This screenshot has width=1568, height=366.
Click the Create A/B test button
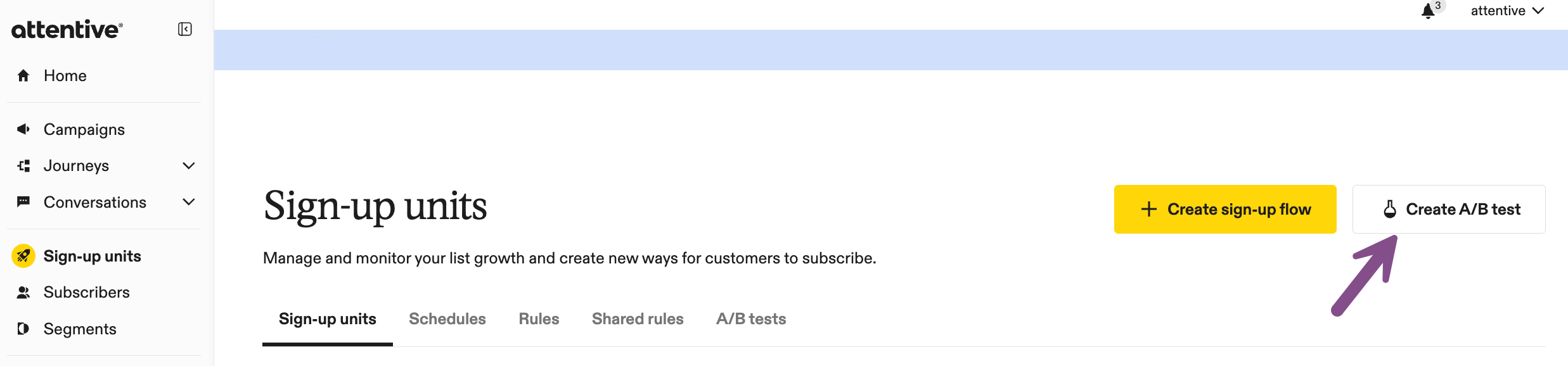coord(1449,209)
